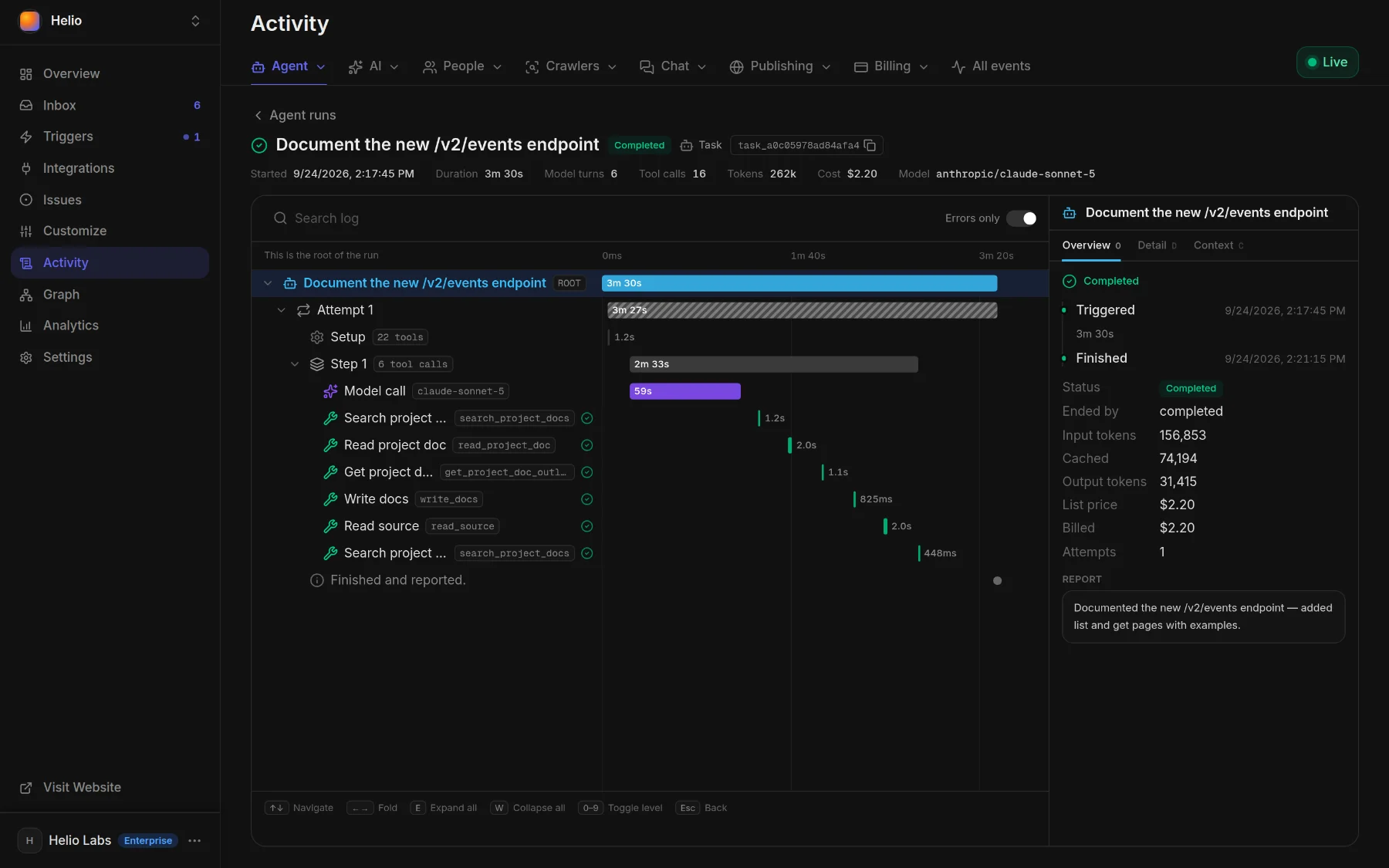This screenshot has width=1389, height=868.
Task: Click the Setup gear icon row
Action: (x=316, y=337)
